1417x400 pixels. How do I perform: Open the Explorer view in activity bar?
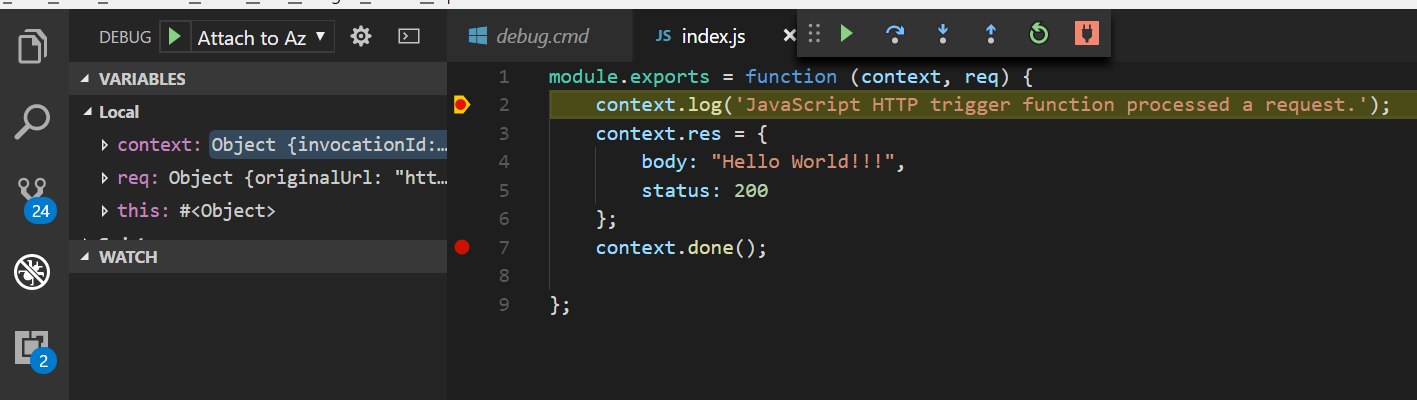[34, 47]
